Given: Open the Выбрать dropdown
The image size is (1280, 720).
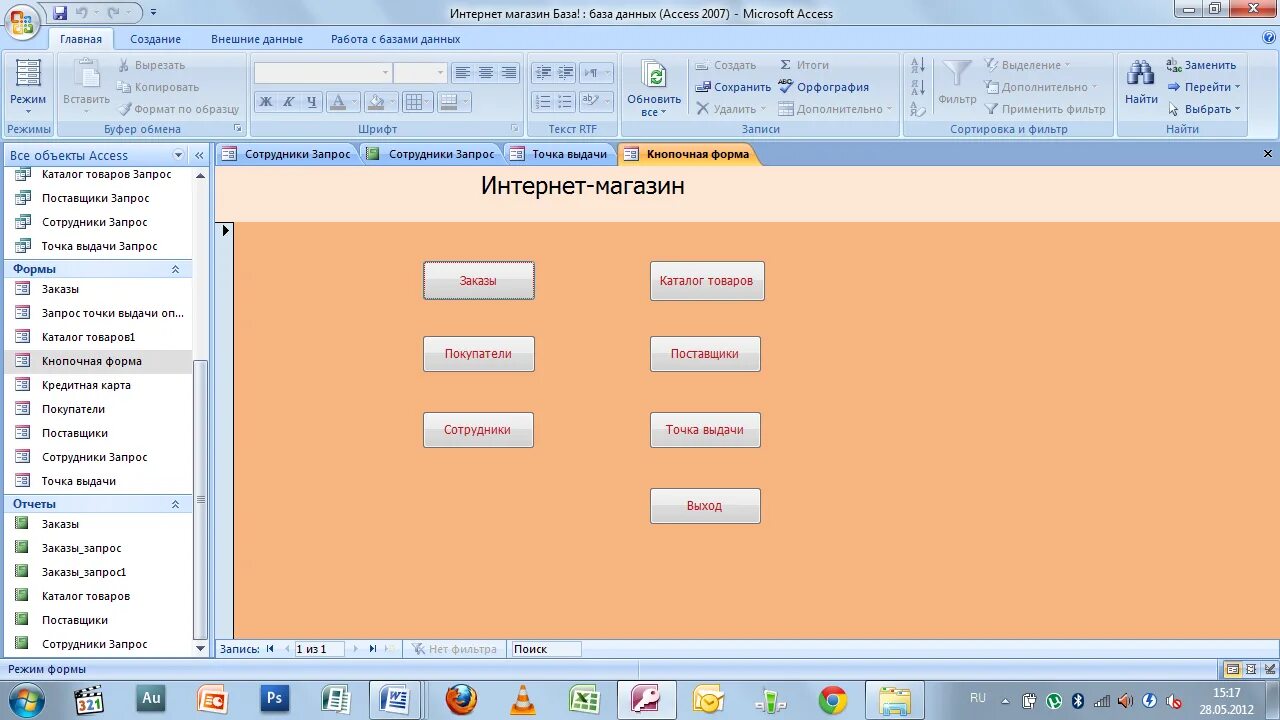Looking at the screenshot, I should [1204, 109].
